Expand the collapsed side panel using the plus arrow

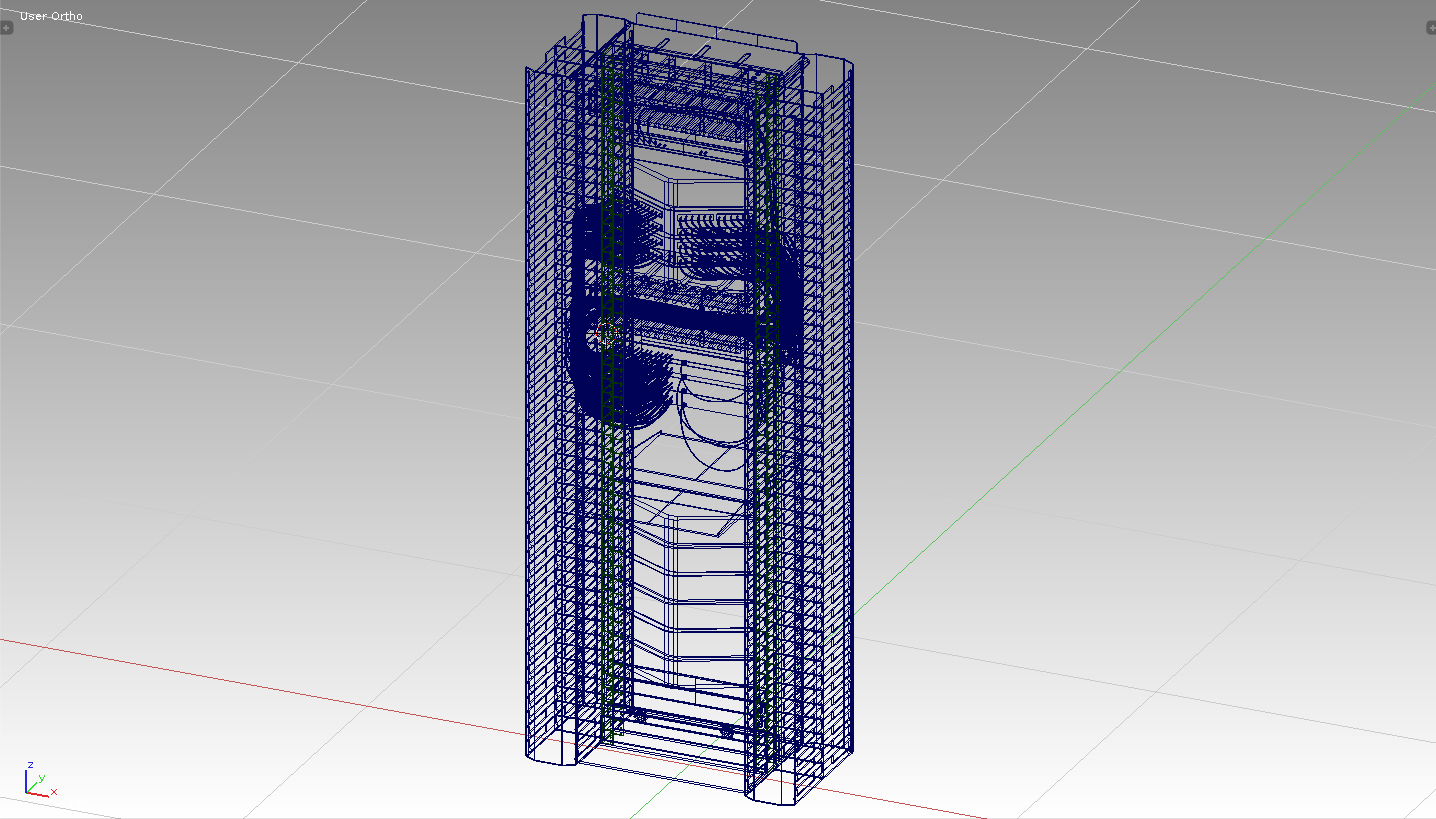click(8, 28)
